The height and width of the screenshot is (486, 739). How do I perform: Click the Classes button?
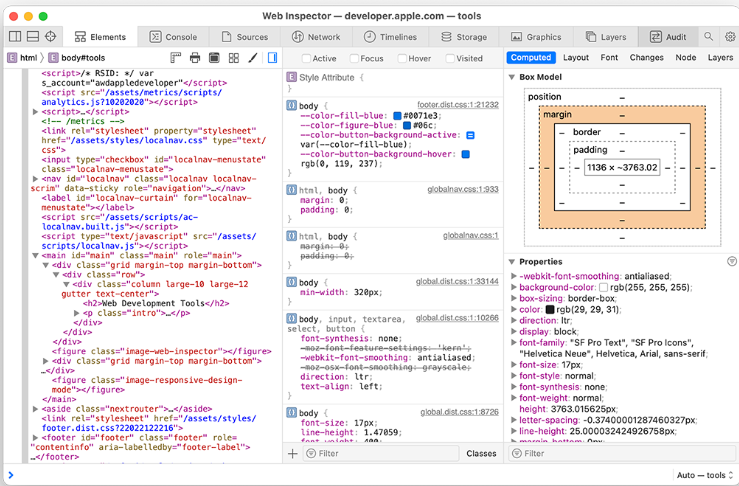tap(481, 453)
